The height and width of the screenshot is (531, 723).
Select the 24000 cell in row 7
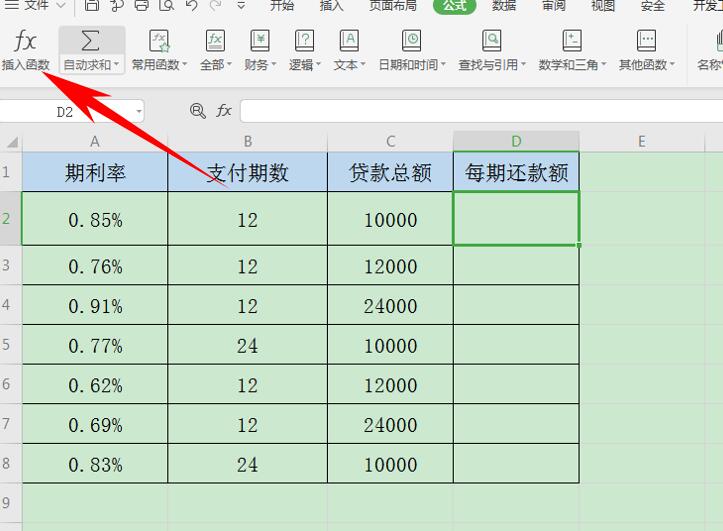[391, 424]
